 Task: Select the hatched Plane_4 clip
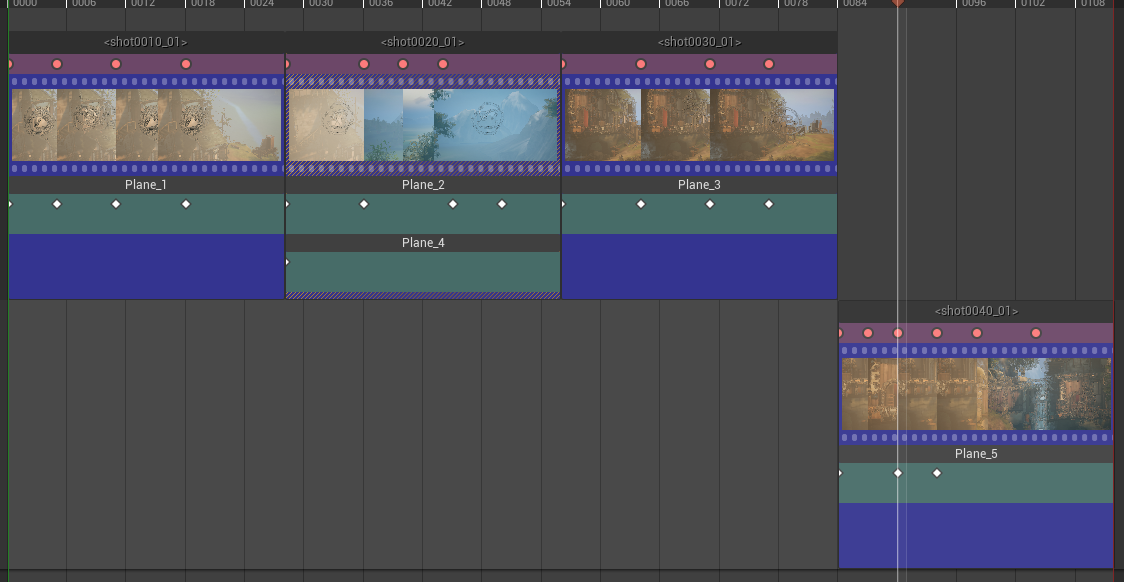point(422,270)
